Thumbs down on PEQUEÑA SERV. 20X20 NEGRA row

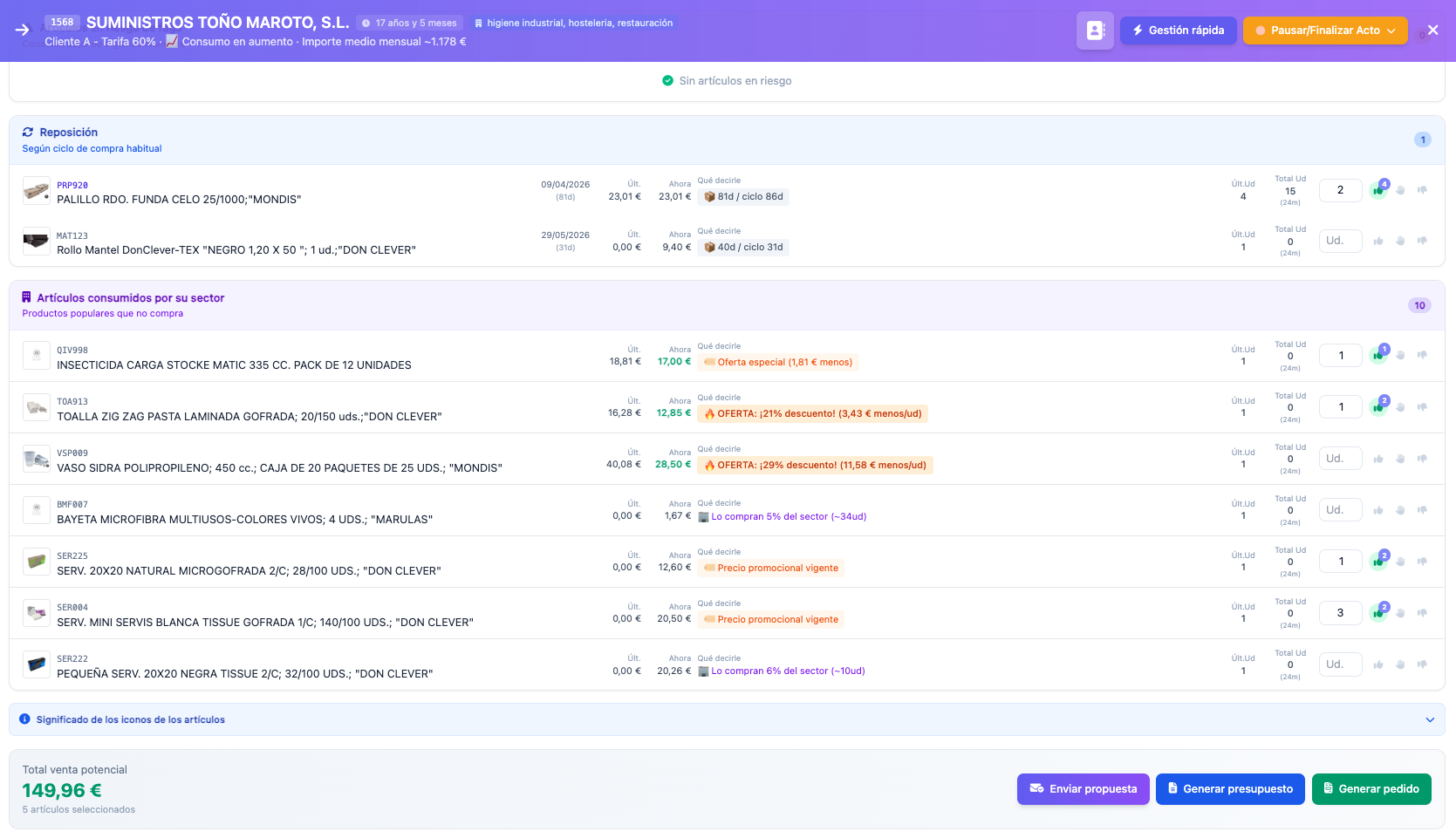[1422, 664]
